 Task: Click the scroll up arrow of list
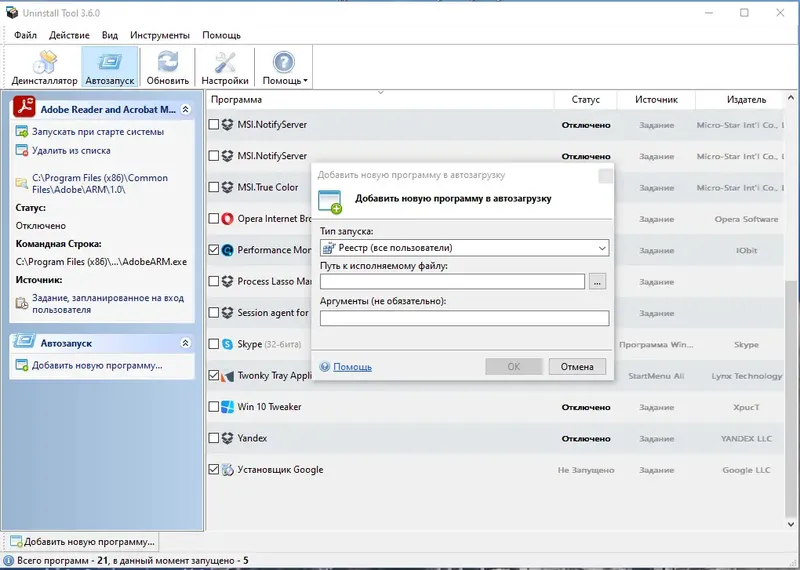click(x=791, y=97)
